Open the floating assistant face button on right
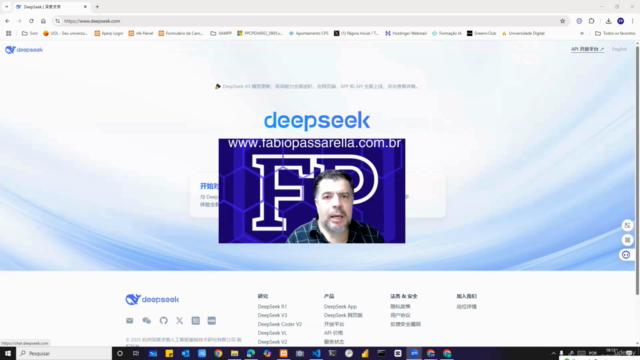Image resolution: width=640 pixels, height=360 pixels. (x=626, y=255)
